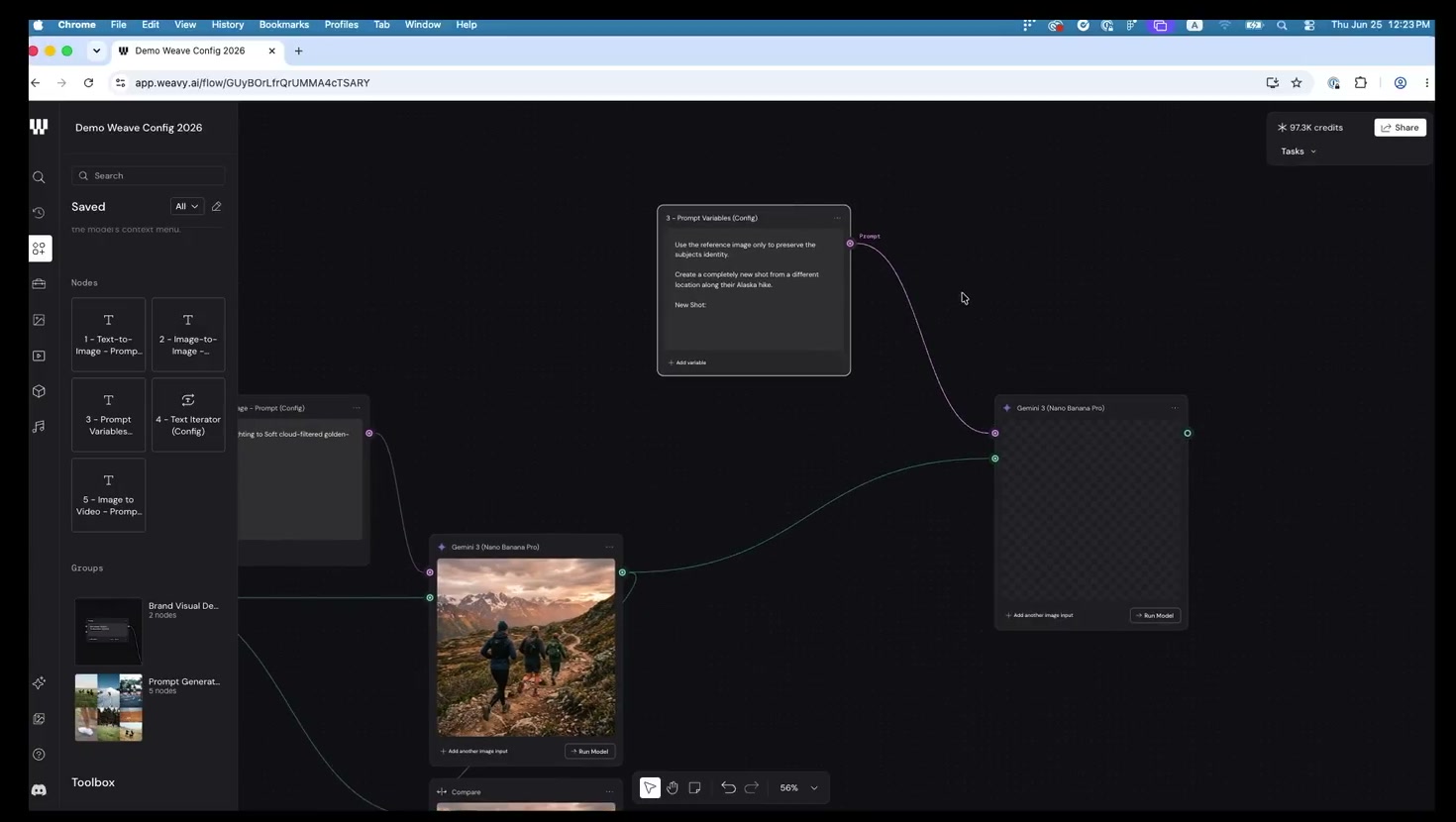This screenshot has height=822, width=1456.
Task: Open the Edit menu
Action: point(150,25)
